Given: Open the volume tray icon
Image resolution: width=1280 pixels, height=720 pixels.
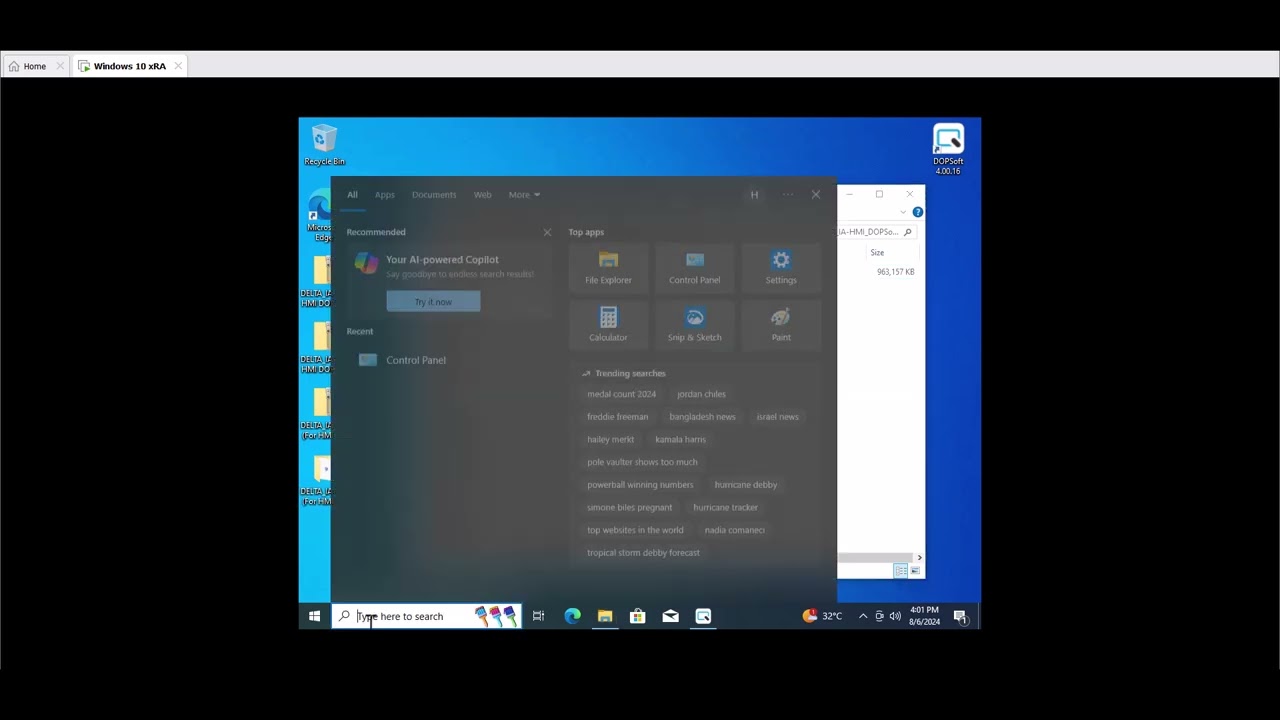Looking at the screenshot, I should click(x=895, y=616).
